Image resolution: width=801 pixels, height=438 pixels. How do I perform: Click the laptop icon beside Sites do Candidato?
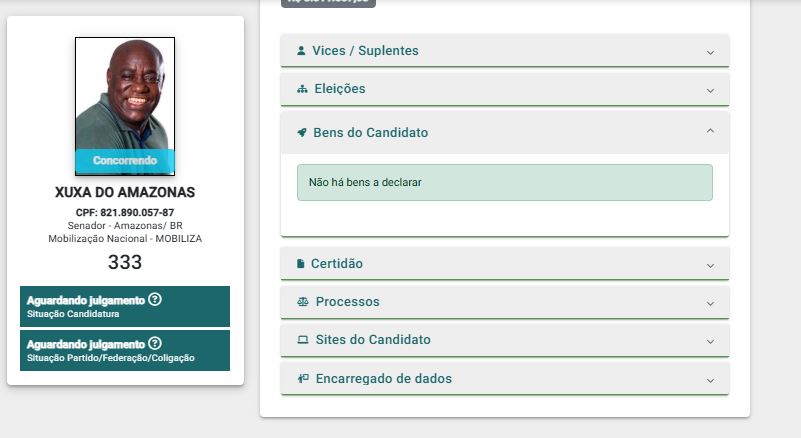click(303, 340)
